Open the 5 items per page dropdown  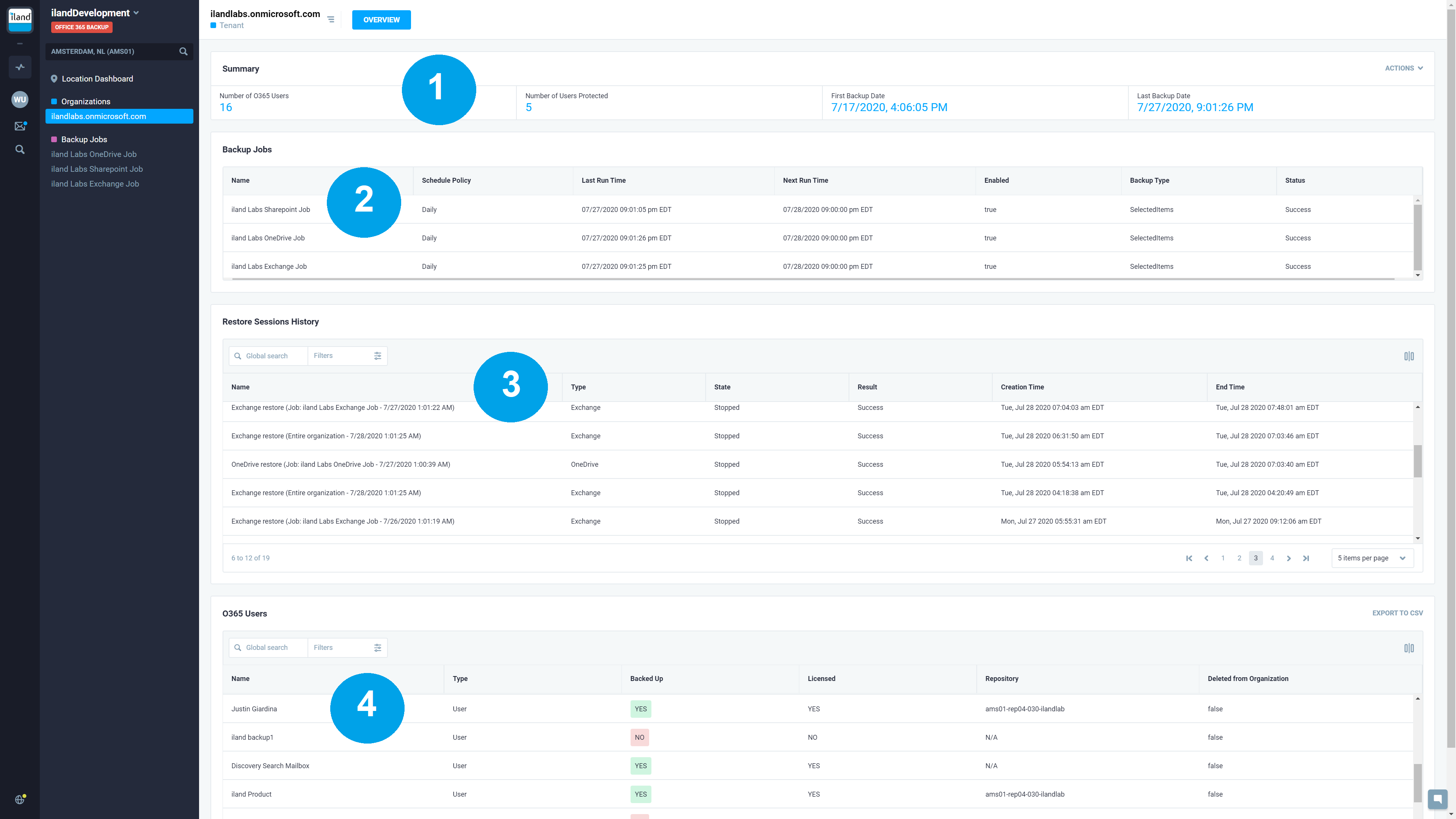[1372, 558]
